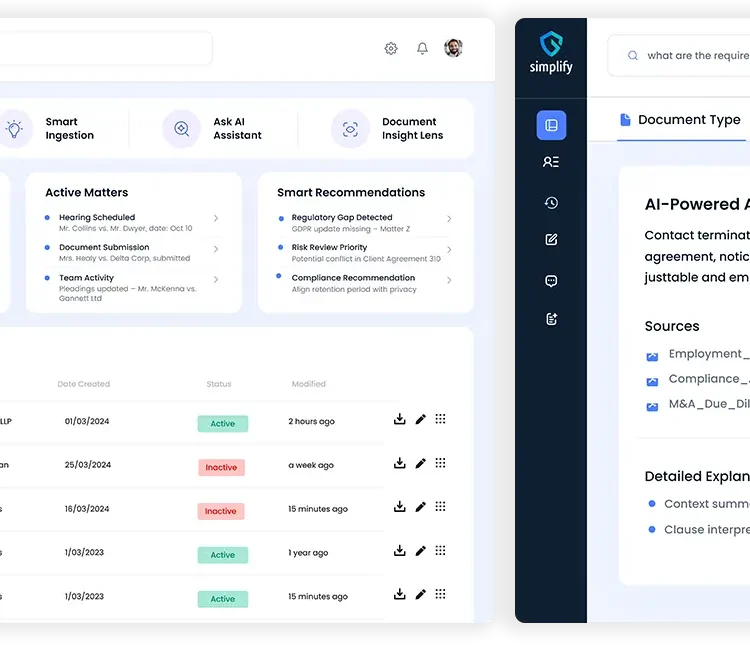Viewport: 750px width, 655px height.
Task: Open Smart Ingestion lightbulb icon
Action: [14, 129]
